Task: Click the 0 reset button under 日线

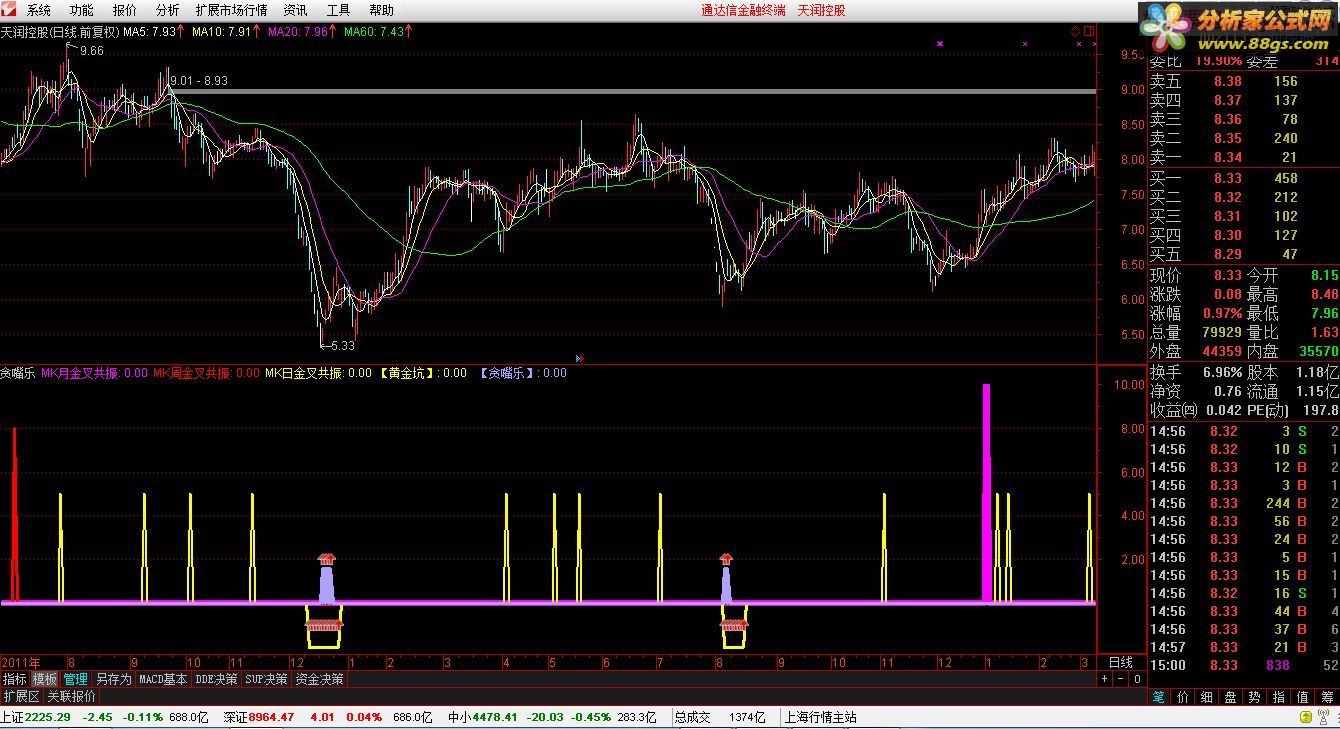Action: point(1136,679)
